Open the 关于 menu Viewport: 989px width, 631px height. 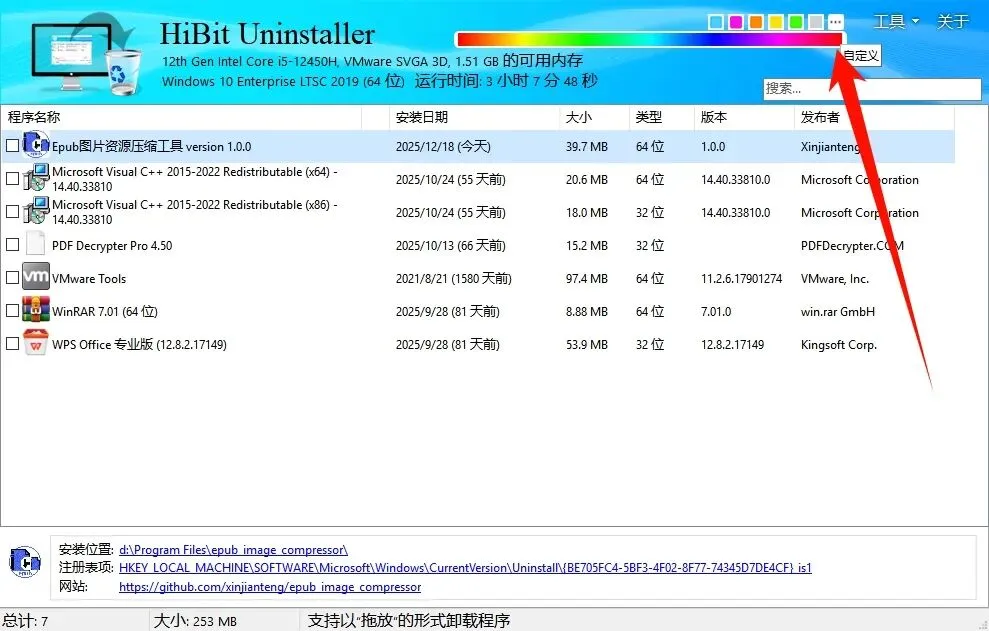coord(952,22)
